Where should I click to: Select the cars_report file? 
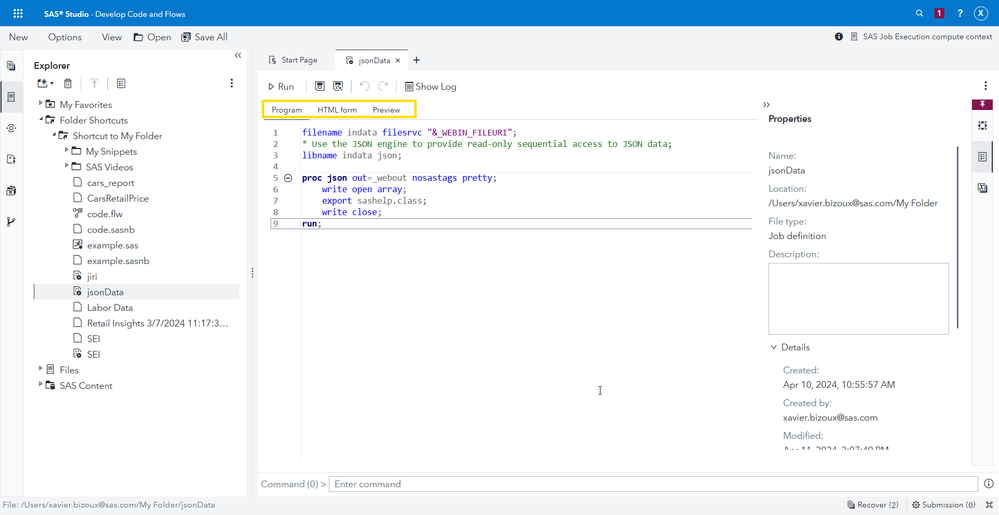110,182
